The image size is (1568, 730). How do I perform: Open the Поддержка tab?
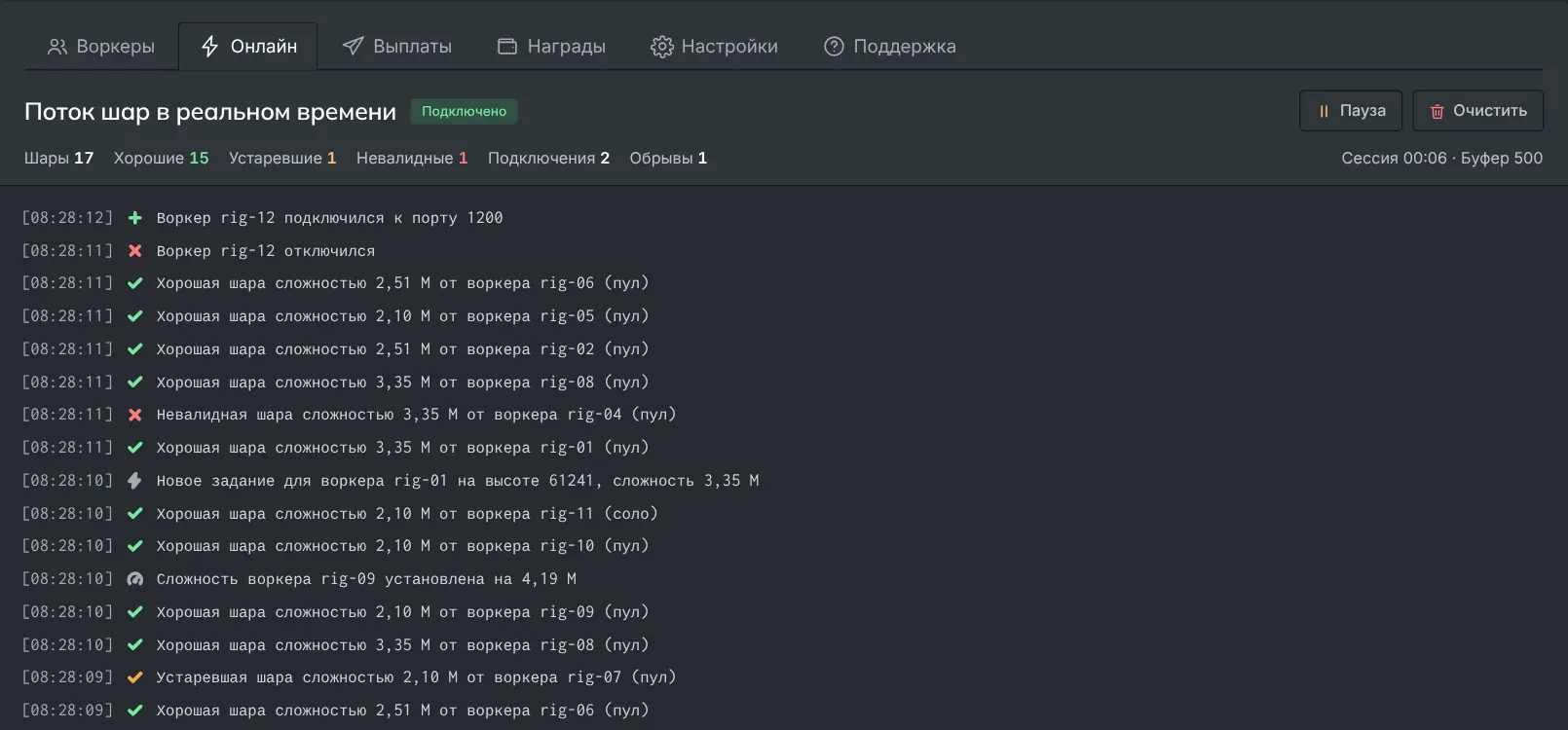tap(890, 47)
